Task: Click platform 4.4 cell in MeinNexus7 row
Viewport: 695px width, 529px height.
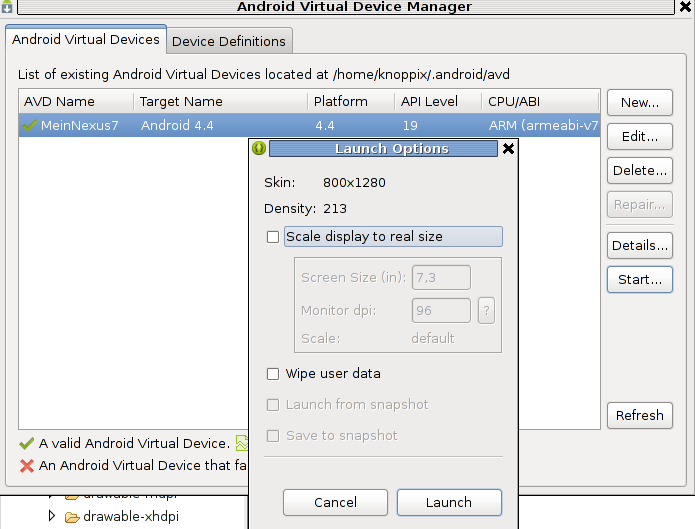Action: coord(325,125)
